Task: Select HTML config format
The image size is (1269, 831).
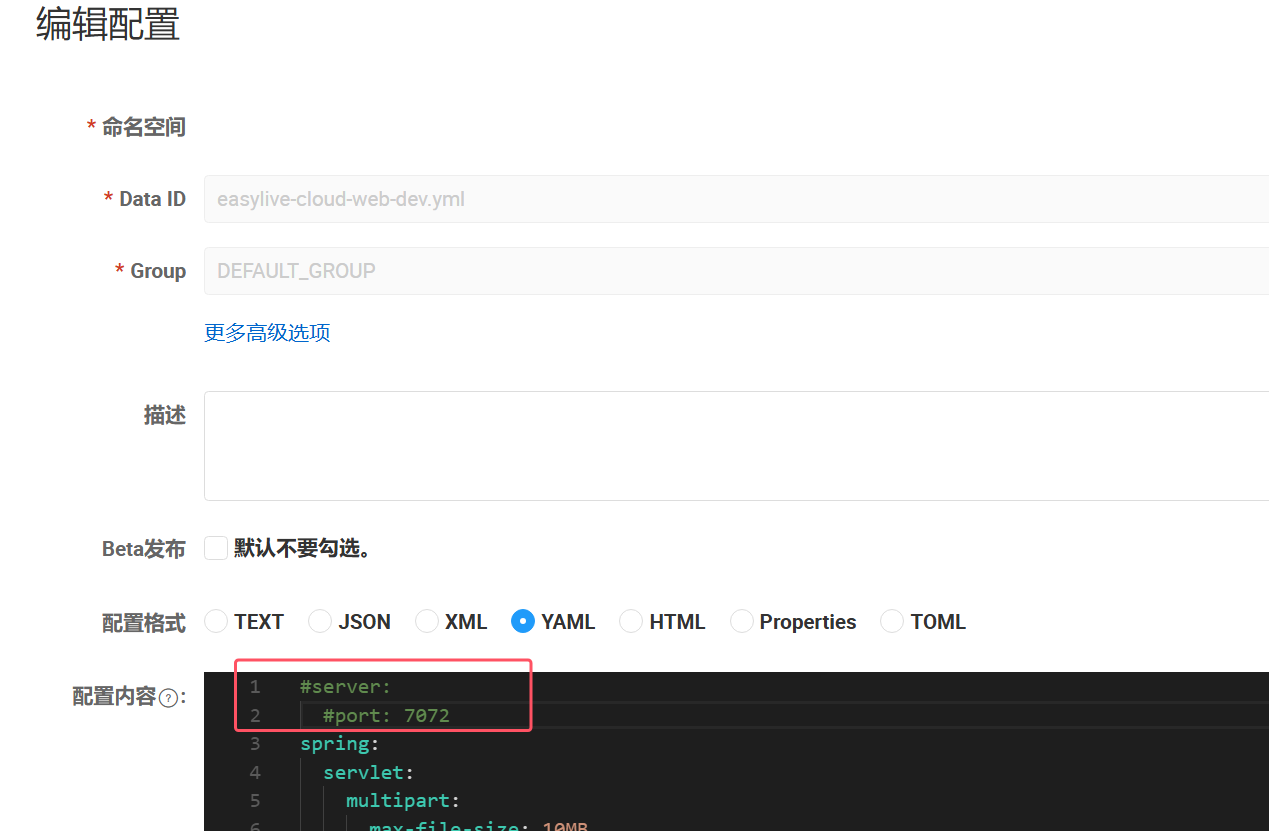Action: (x=631, y=621)
